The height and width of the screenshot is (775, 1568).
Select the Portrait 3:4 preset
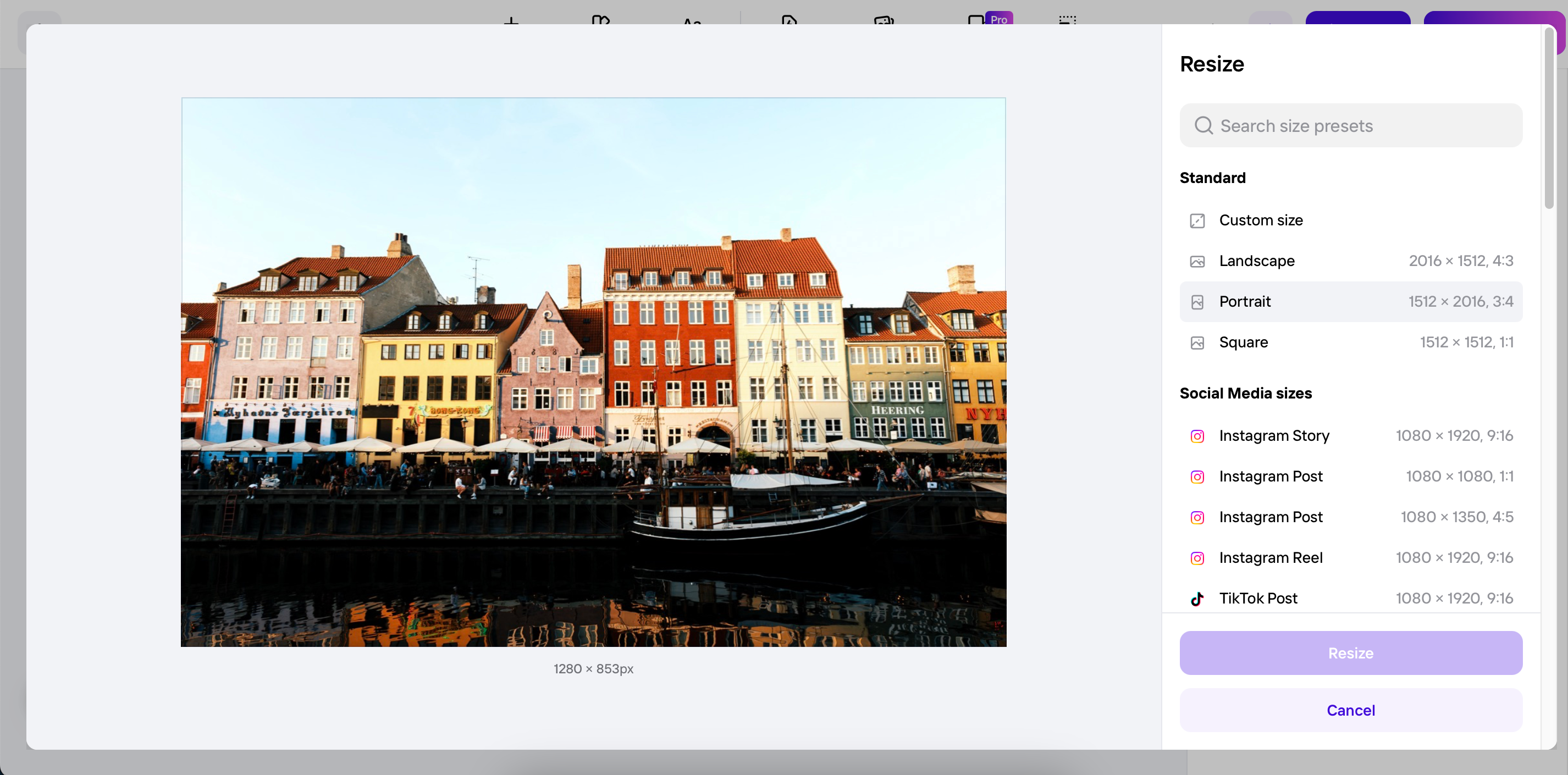pos(1350,301)
